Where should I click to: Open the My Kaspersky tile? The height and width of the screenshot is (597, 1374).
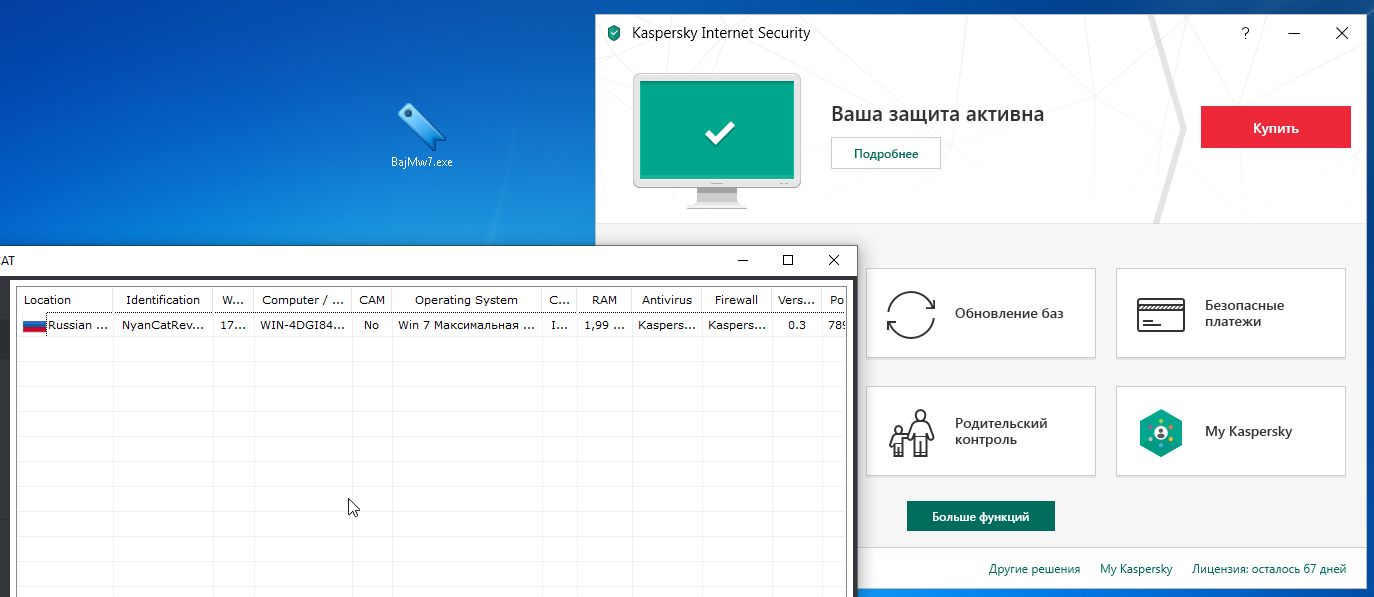(1231, 431)
